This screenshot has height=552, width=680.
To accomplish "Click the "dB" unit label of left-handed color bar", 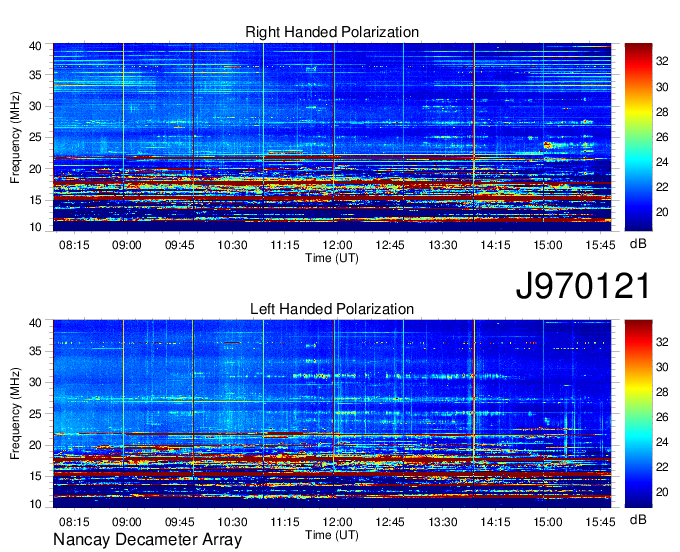I will click(638, 519).
